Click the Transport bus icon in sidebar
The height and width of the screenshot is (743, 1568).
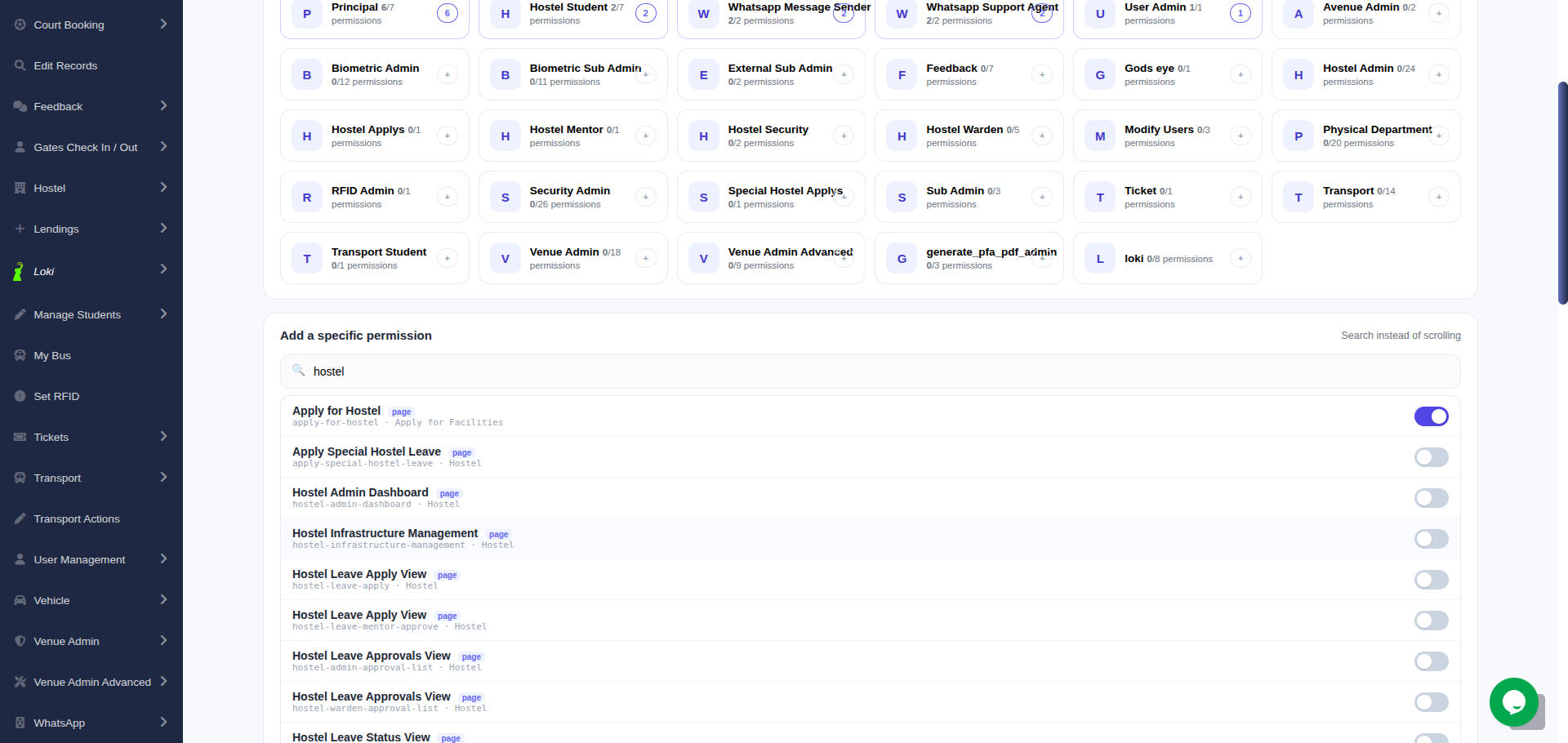point(20,478)
